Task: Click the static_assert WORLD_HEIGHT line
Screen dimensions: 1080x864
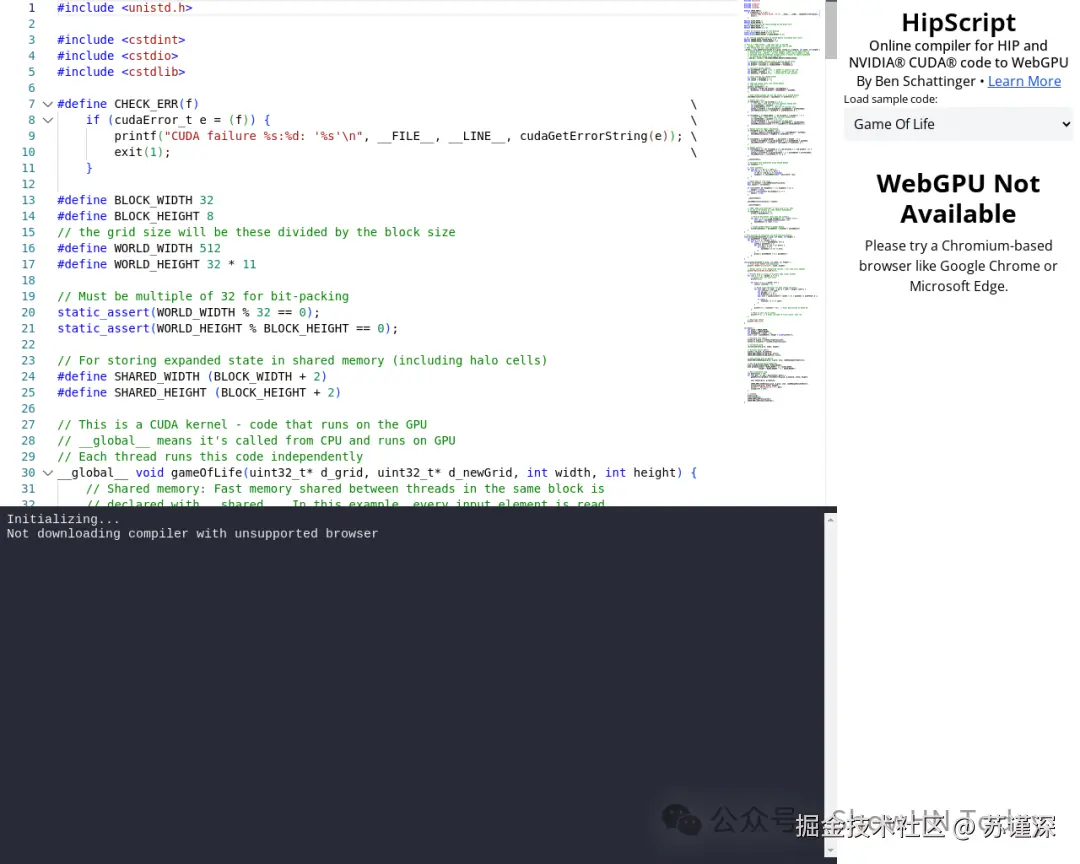Action: (x=228, y=329)
